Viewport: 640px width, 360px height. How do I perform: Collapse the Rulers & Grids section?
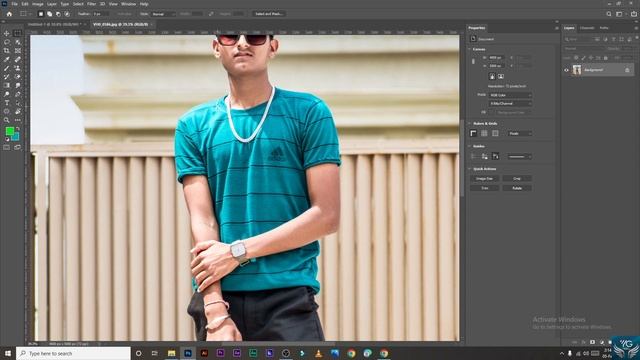click(x=469, y=123)
